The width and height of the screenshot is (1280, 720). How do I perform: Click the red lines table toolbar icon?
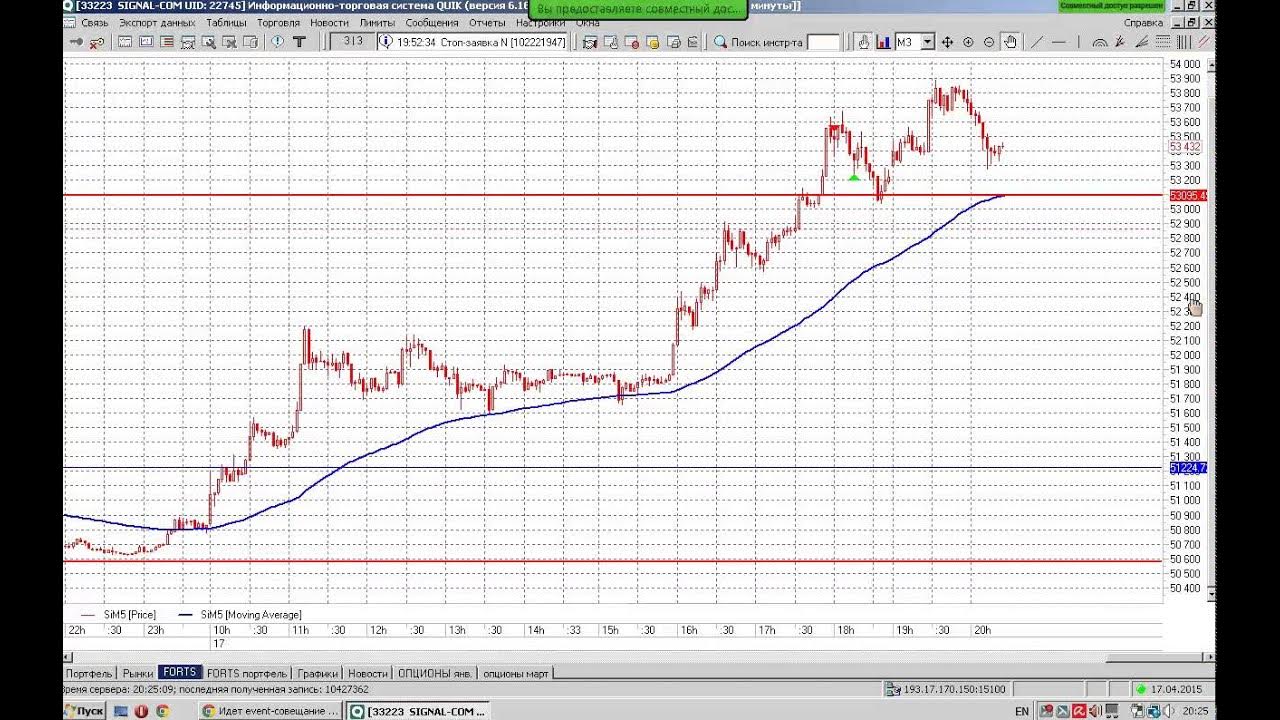[167, 42]
